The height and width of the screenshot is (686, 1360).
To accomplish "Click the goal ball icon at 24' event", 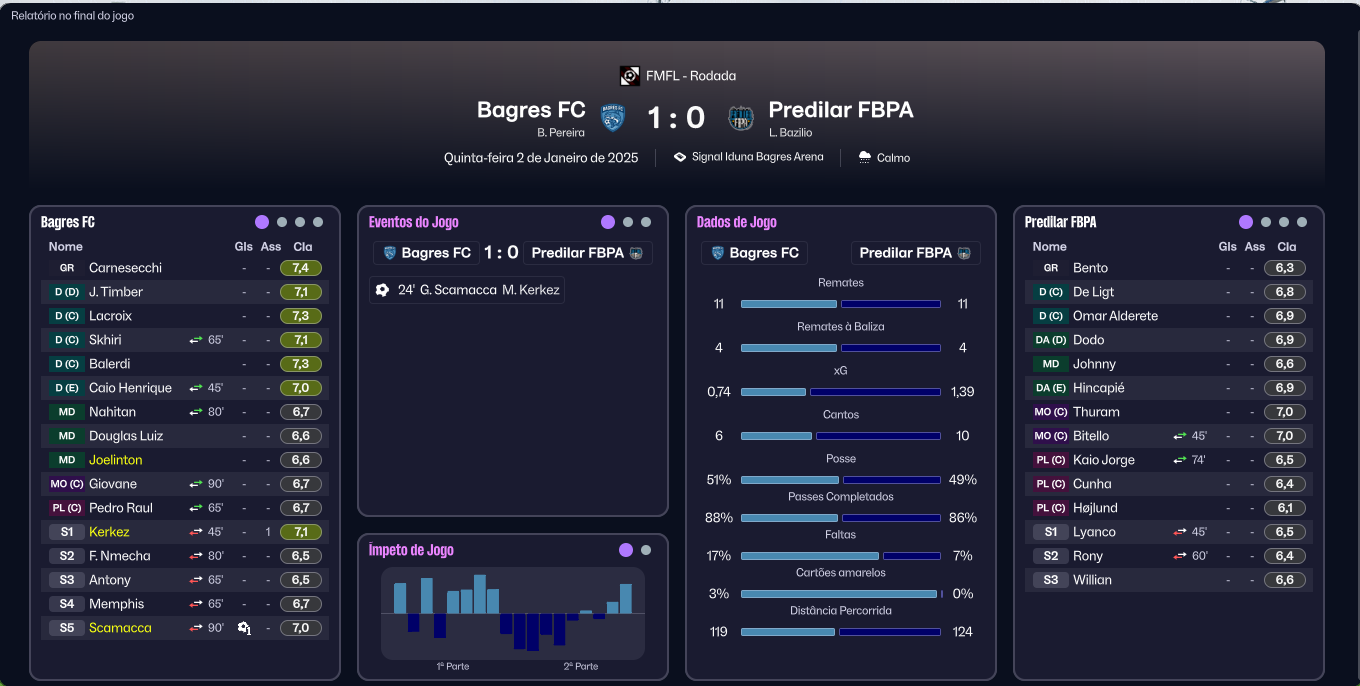I will pos(382,290).
